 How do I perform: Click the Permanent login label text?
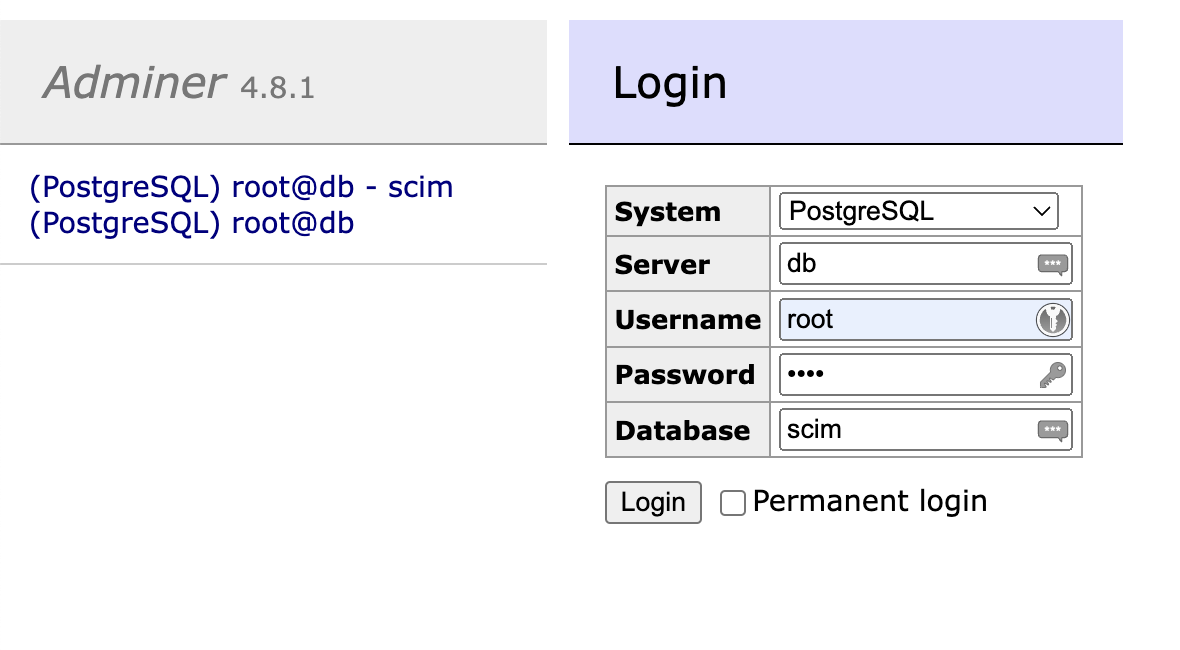[x=868, y=501]
